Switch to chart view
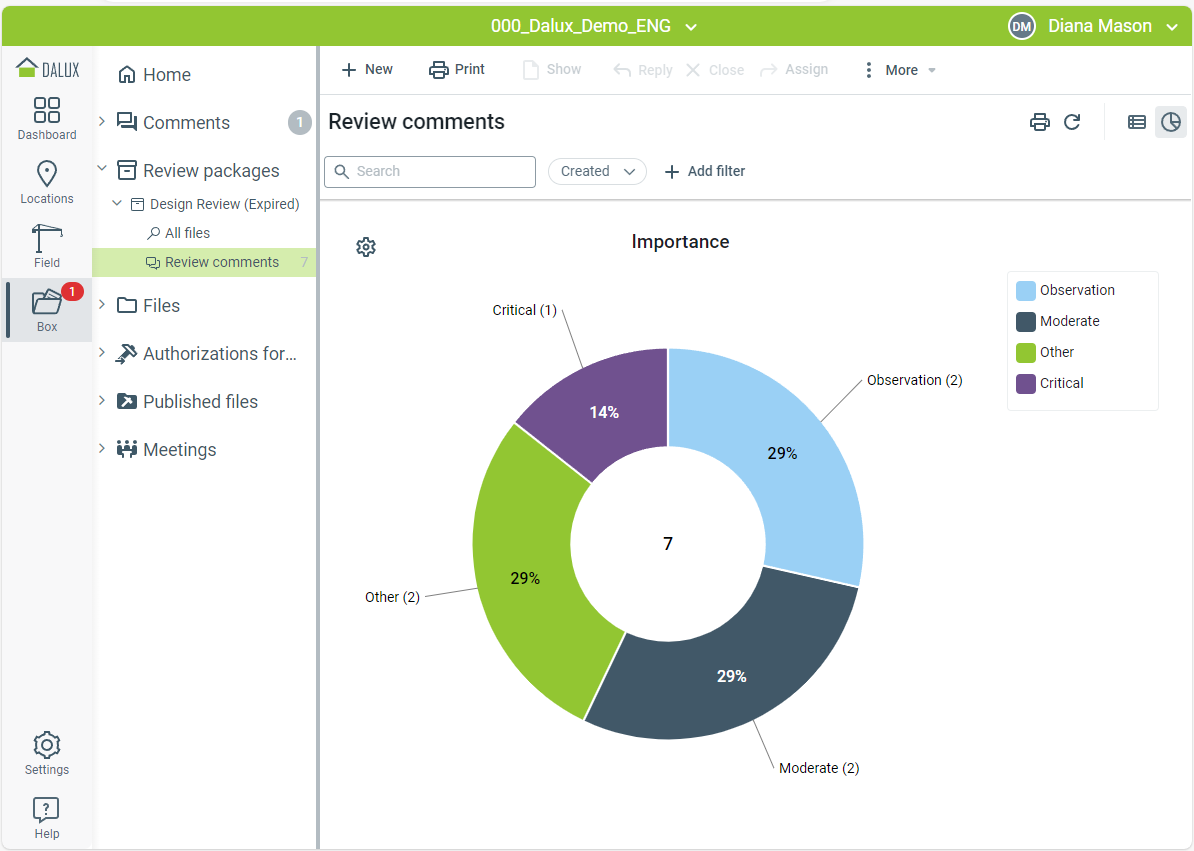 pyautogui.click(x=1171, y=122)
